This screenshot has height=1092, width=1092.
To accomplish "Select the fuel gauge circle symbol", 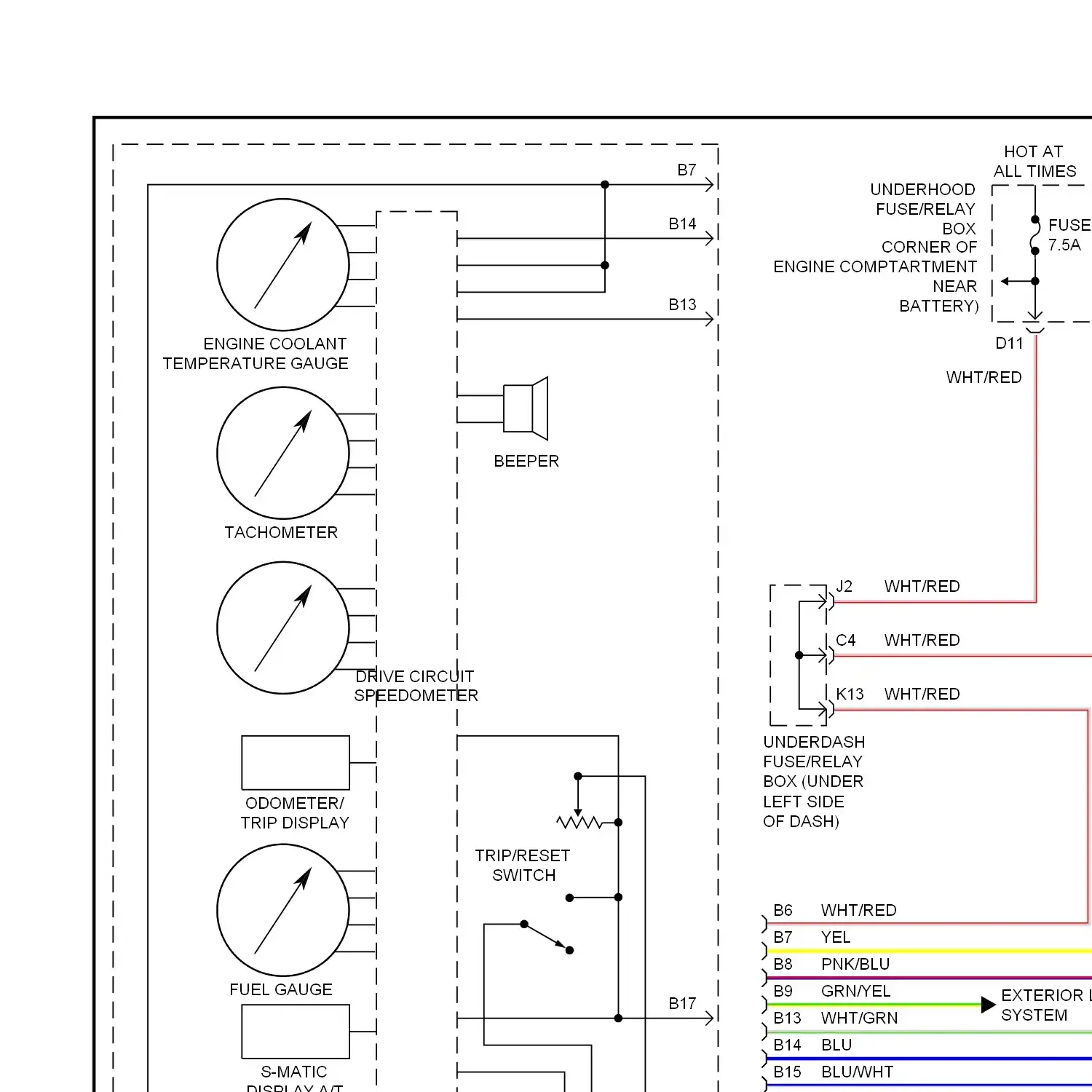I will click(283, 910).
